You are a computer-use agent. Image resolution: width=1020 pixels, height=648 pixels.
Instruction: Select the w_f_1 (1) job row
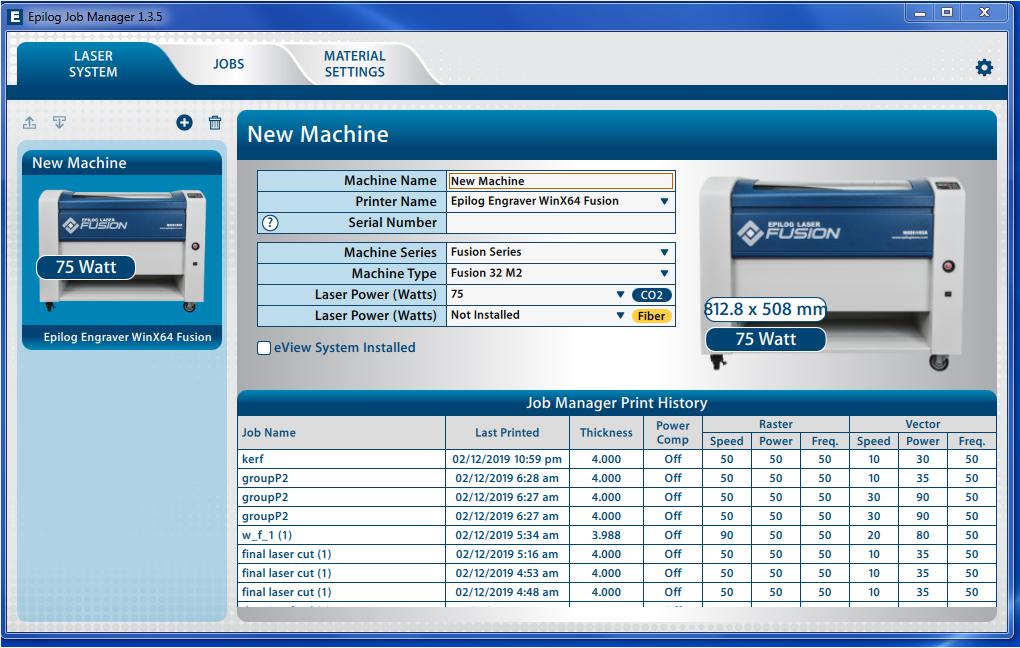617,535
